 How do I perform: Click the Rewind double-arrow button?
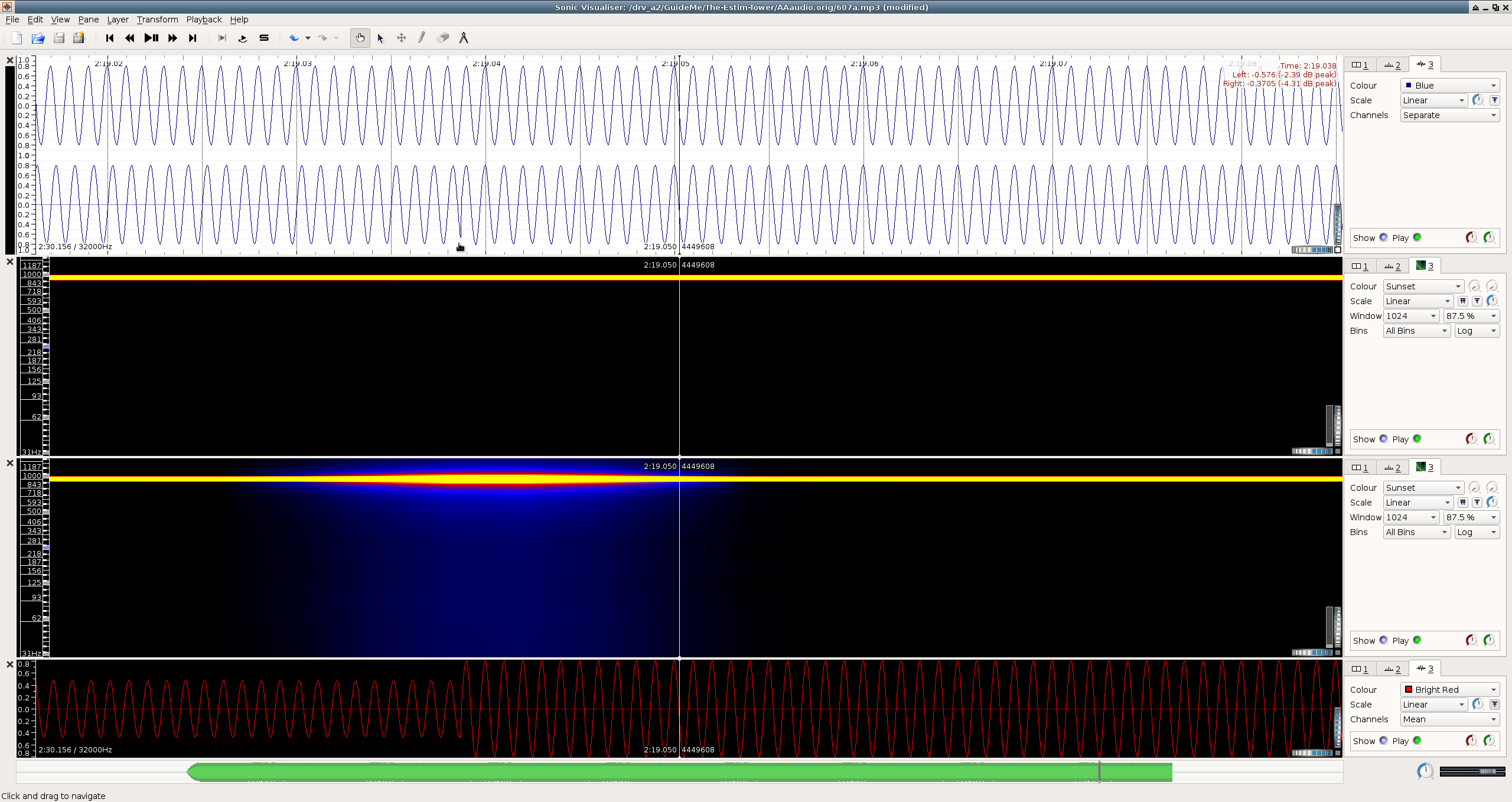pyautogui.click(x=130, y=38)
